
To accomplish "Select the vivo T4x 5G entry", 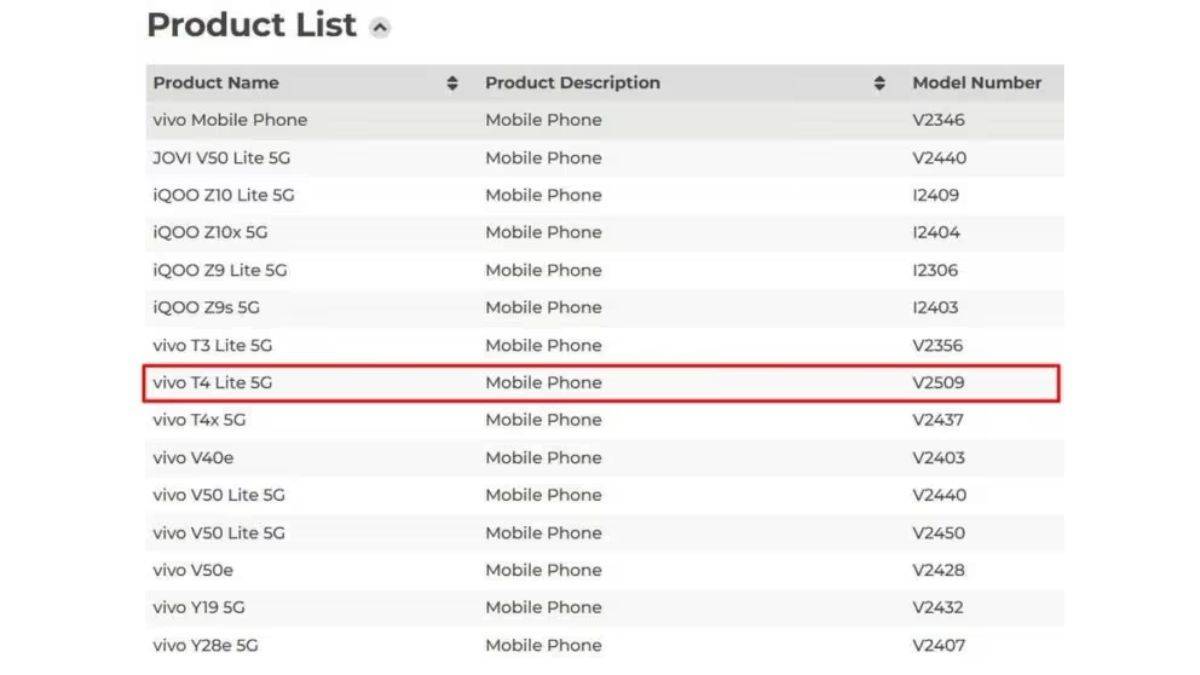I will pyautogui.click(x=199, y=420).
